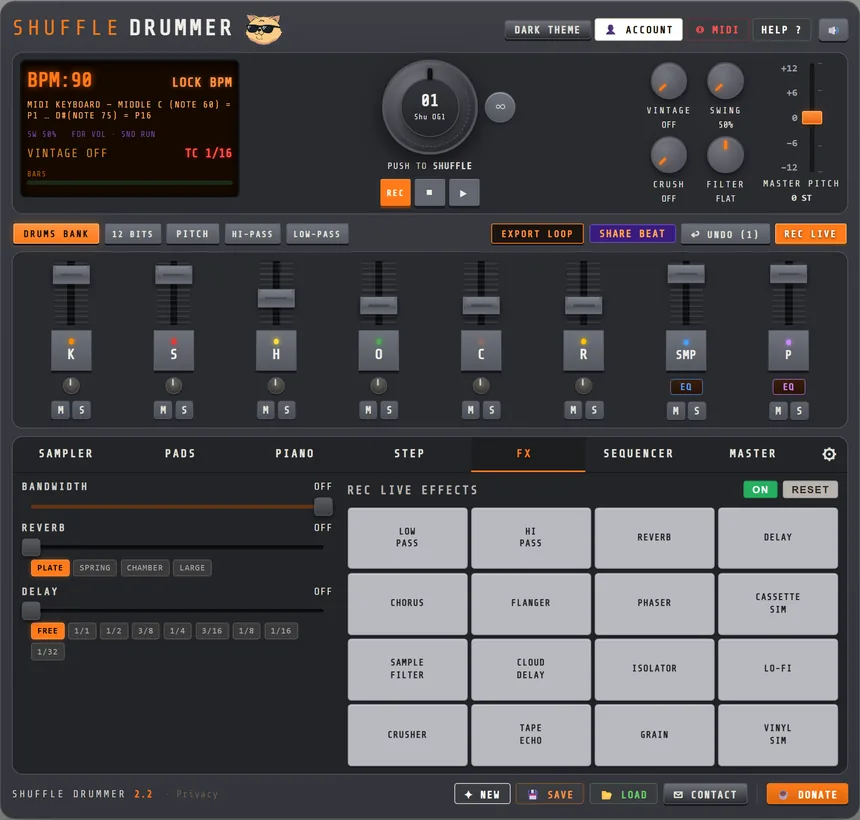This screenshot has height=820, width=860.
Task: Save the project with Save button
Action: point(550,794)
